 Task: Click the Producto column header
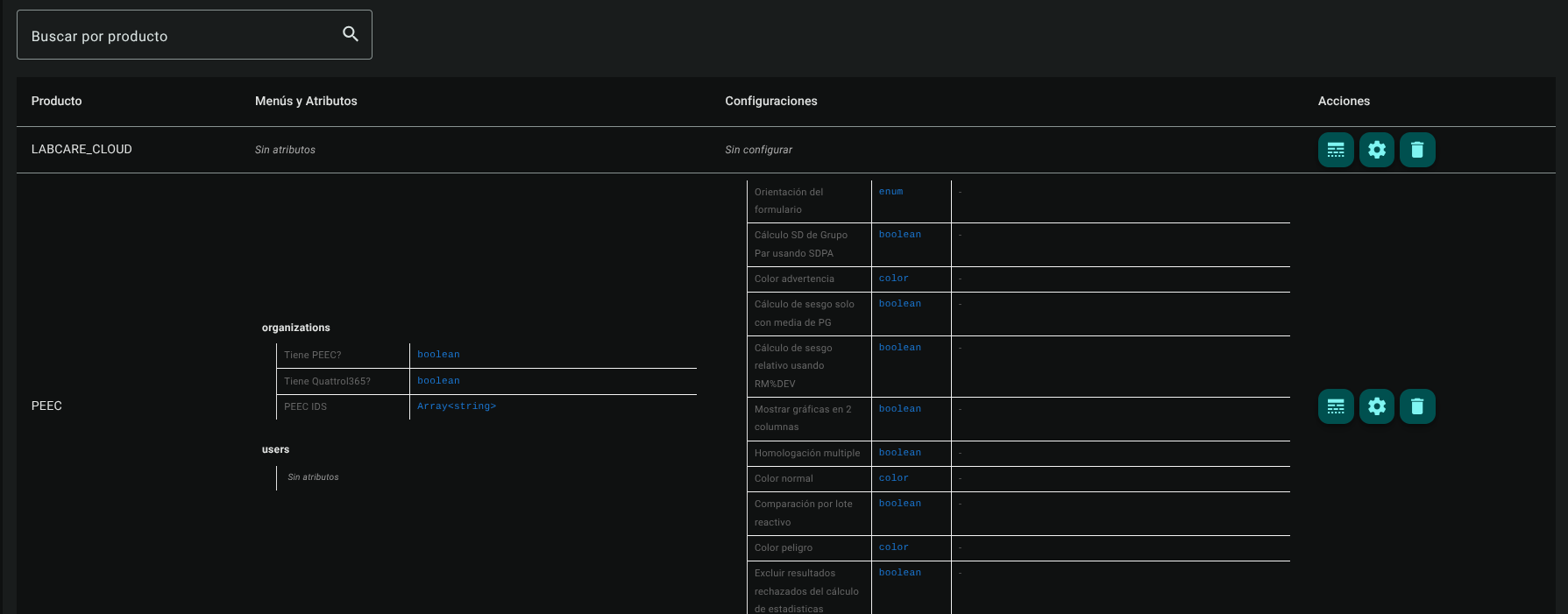tap(57, 101)
